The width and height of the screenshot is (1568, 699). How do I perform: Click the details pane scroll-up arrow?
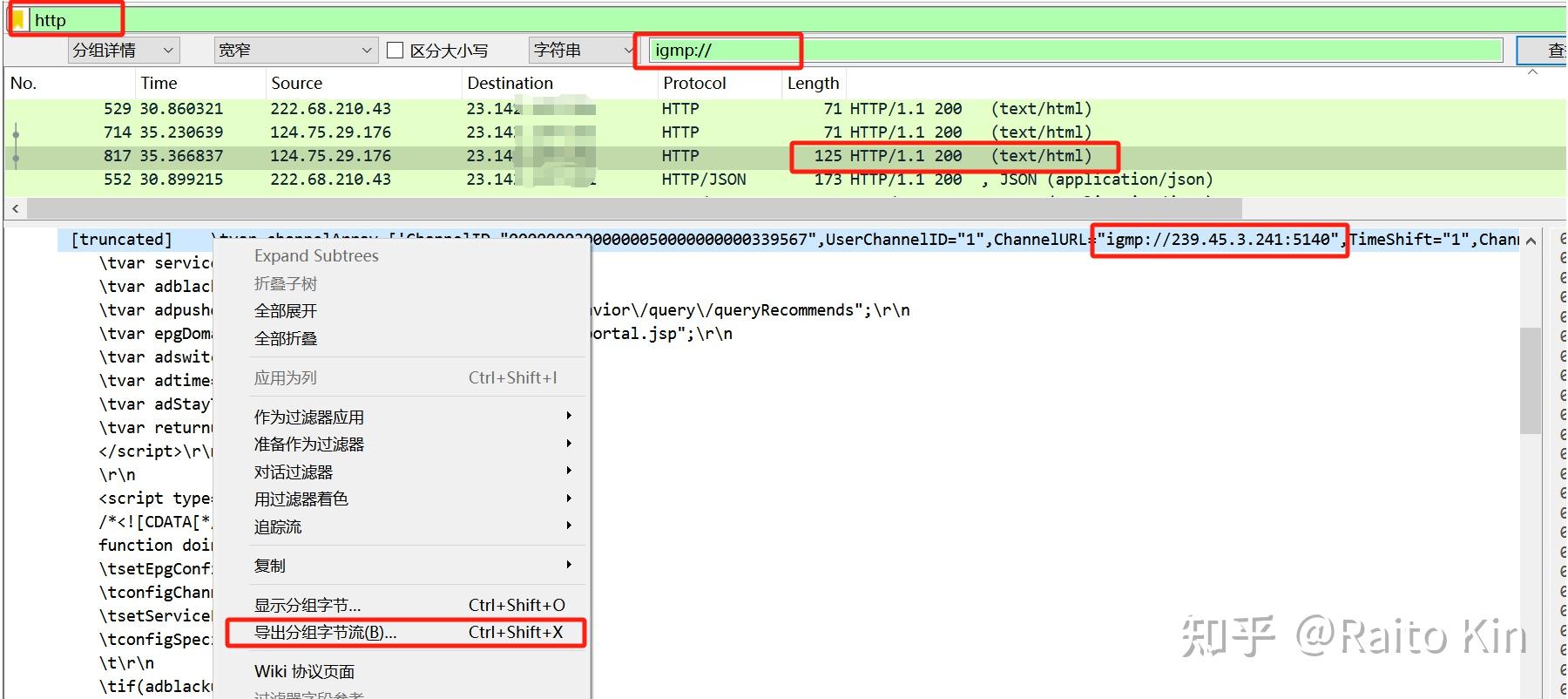pyautogui.click(x=1531, y=241)
